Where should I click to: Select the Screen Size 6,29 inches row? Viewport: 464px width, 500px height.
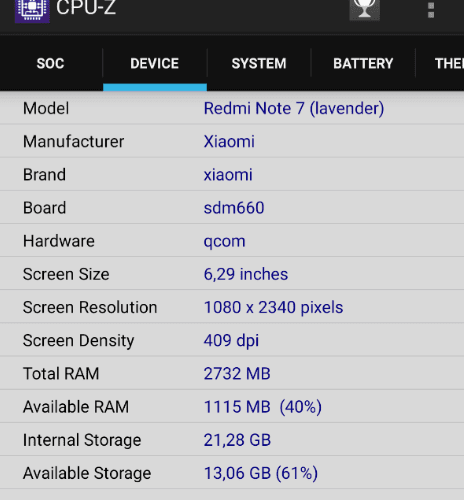pos(232,274)
